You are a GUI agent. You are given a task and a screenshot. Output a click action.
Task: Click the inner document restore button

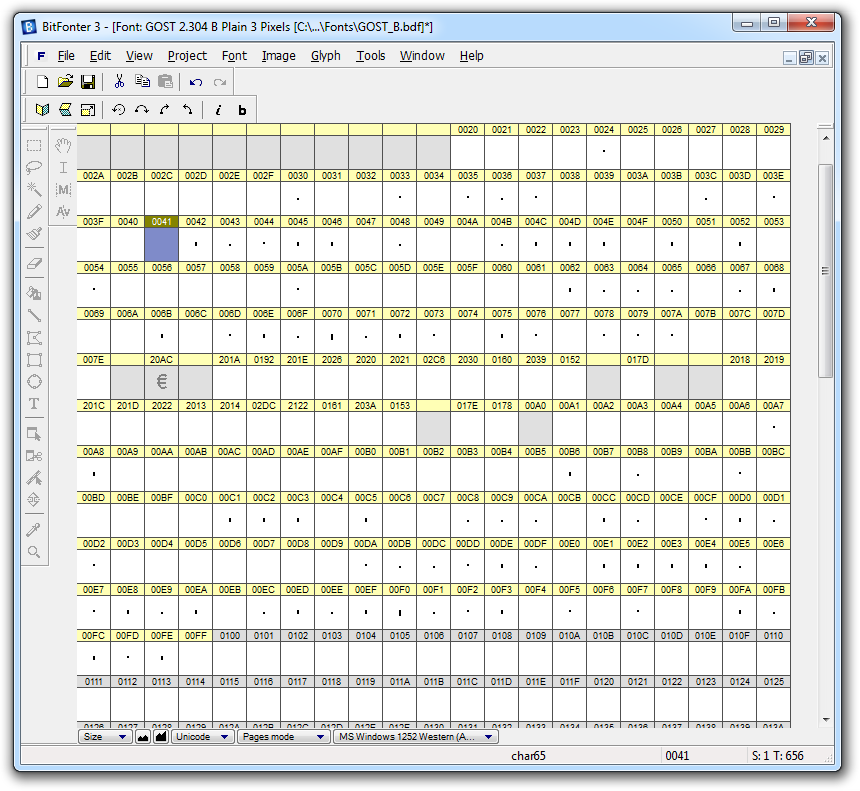[x=806, y=58]
